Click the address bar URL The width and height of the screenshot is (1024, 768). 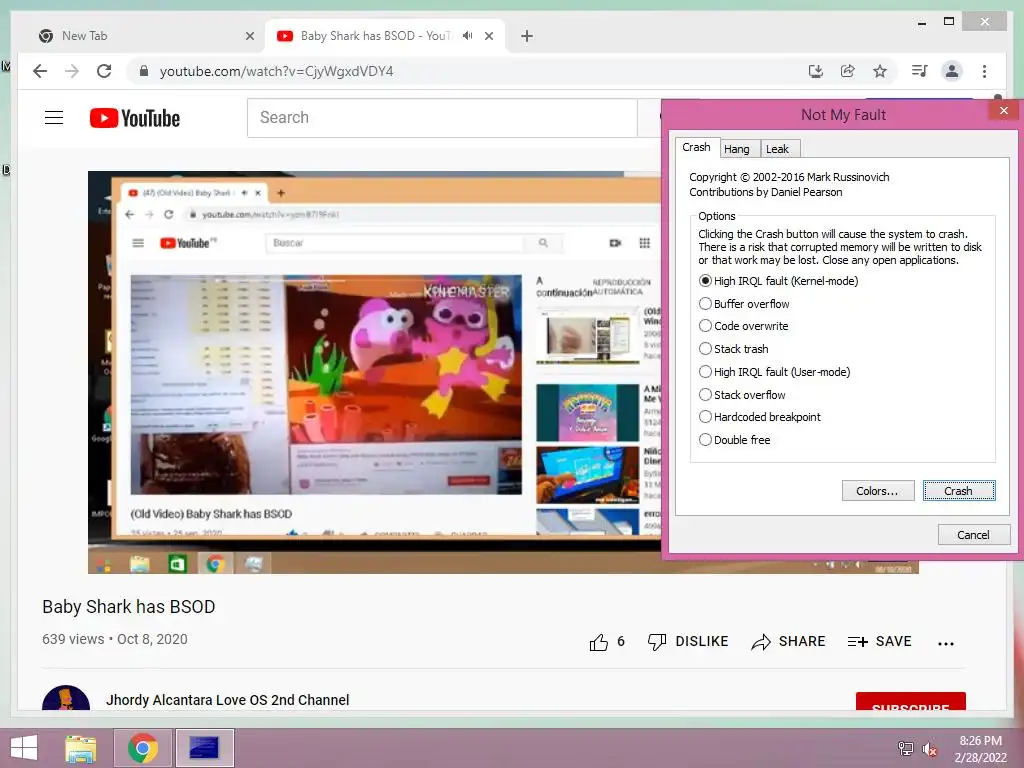(276, 71)
